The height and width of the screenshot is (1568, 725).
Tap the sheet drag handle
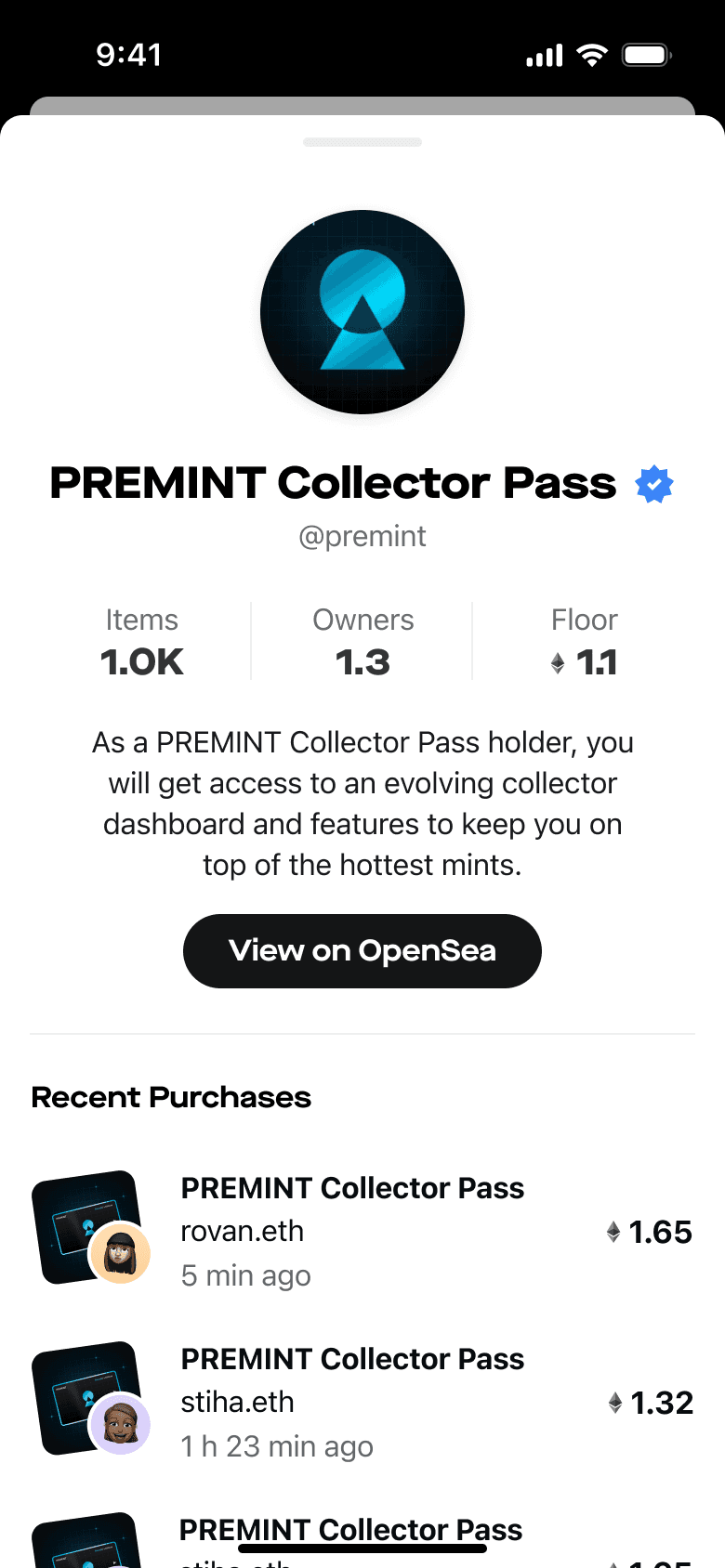362,142
